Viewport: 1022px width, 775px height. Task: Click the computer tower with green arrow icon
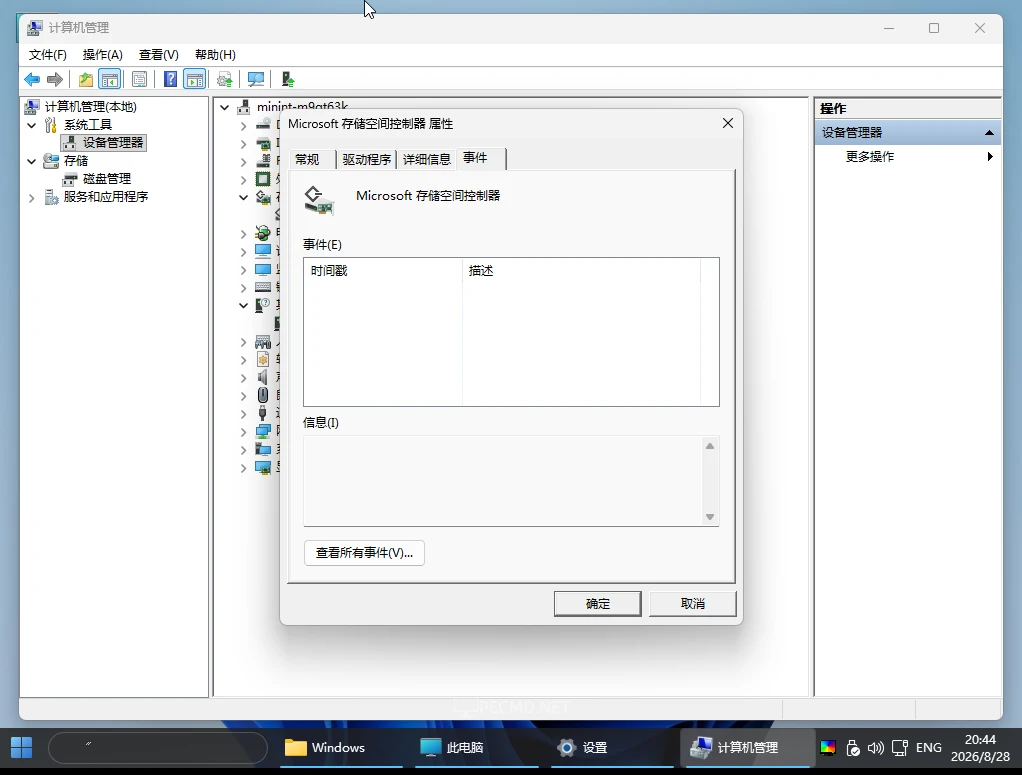(x=287, y=80)
